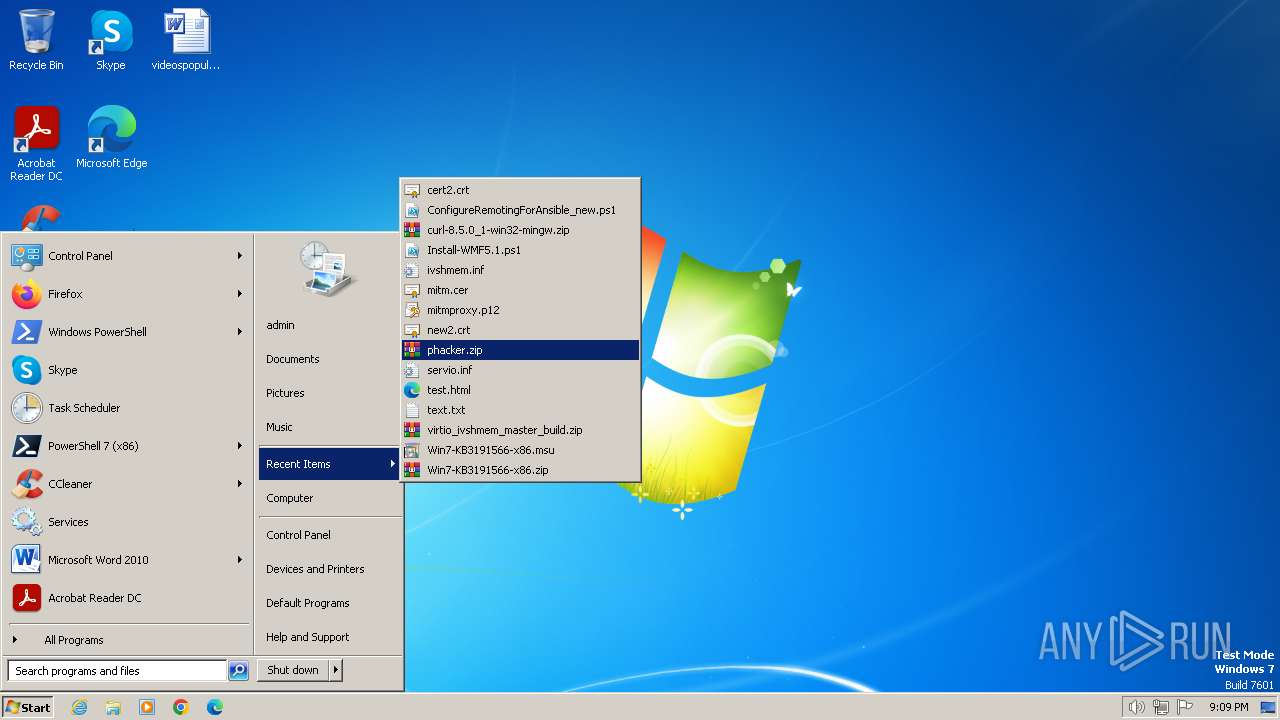Open recent item ConfigureRemotingForAnsible_new.ps1

coord(520,210)
